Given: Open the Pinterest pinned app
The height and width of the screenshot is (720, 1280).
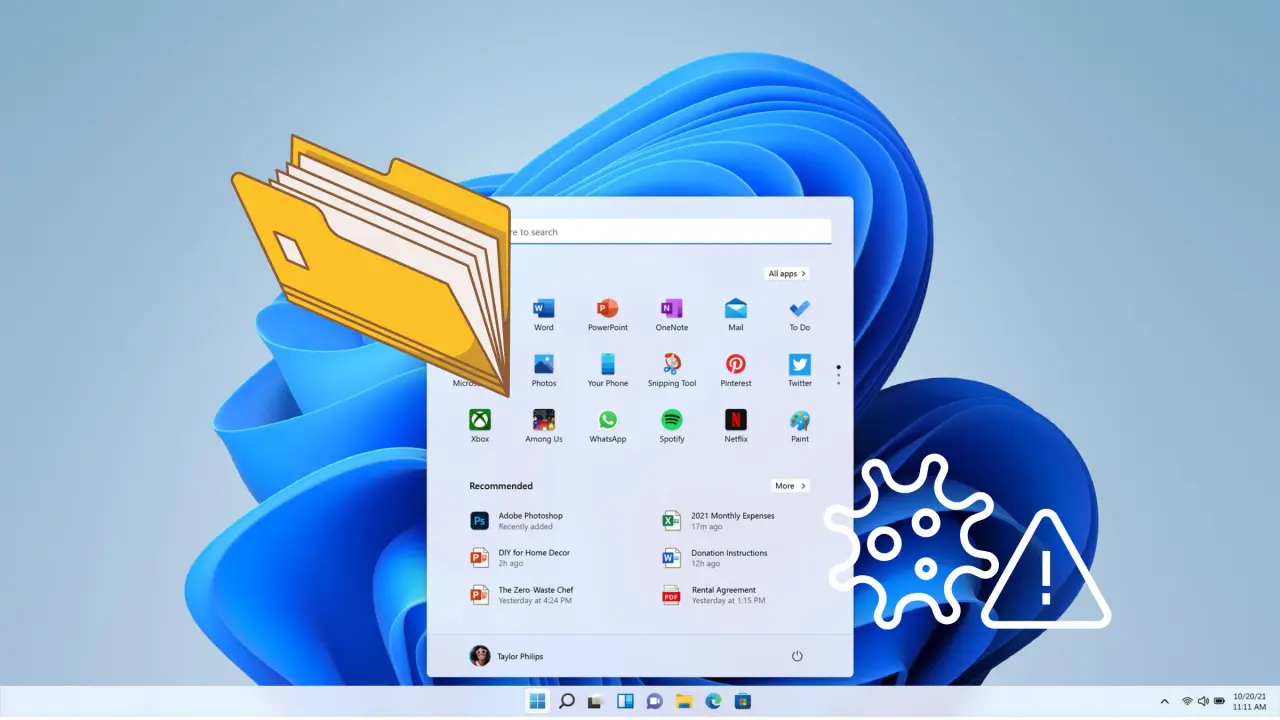Looking at the screenshot, I should 736,365.
